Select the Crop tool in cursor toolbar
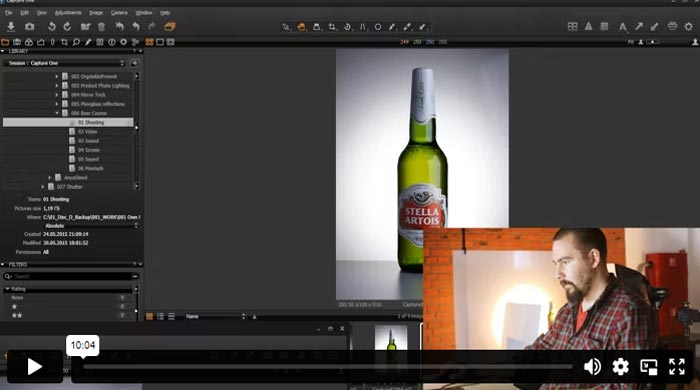700x390 pixels. [x=332, y=27]
